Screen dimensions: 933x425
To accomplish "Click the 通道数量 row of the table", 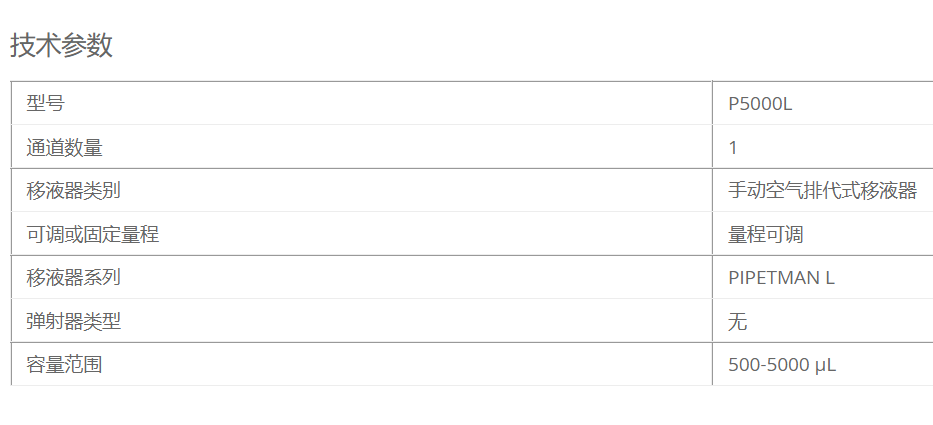I will pyautogui.click(x=472, y=146).
